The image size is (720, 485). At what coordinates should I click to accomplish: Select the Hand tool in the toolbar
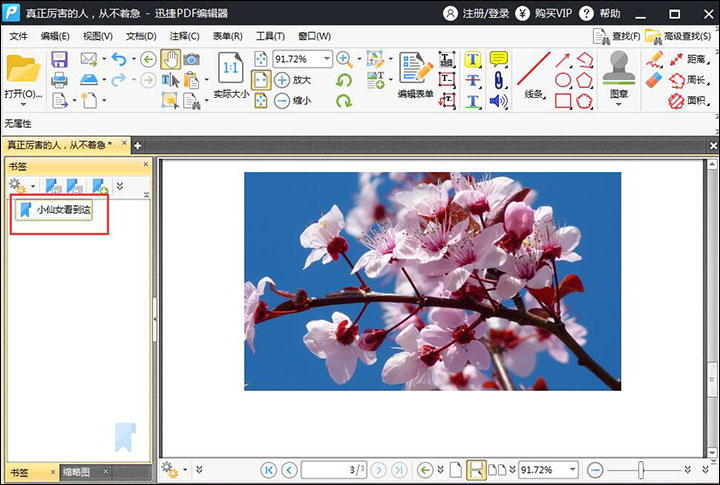(x=170, y=60)
